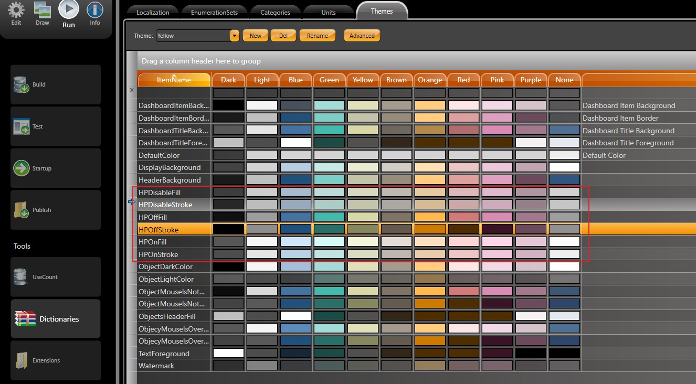Pick the Red swatch for HeaderBackground

463,180
